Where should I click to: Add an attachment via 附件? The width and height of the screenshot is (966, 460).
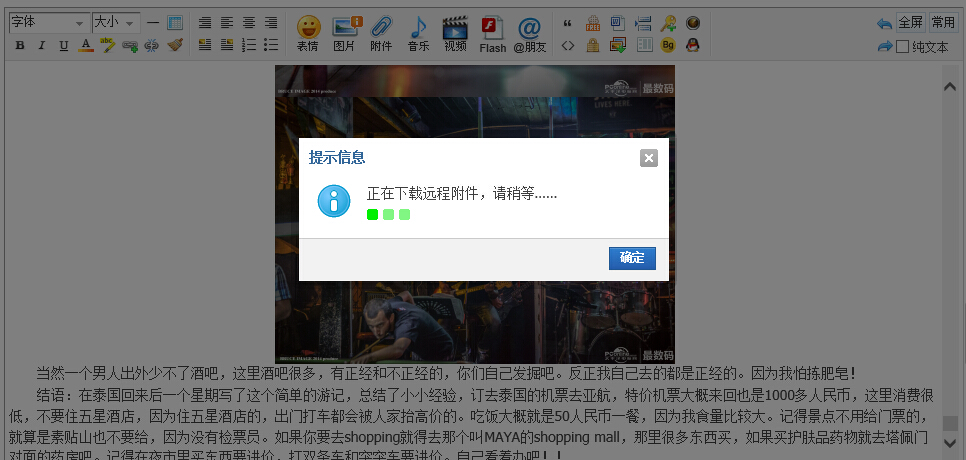[381, 34]
